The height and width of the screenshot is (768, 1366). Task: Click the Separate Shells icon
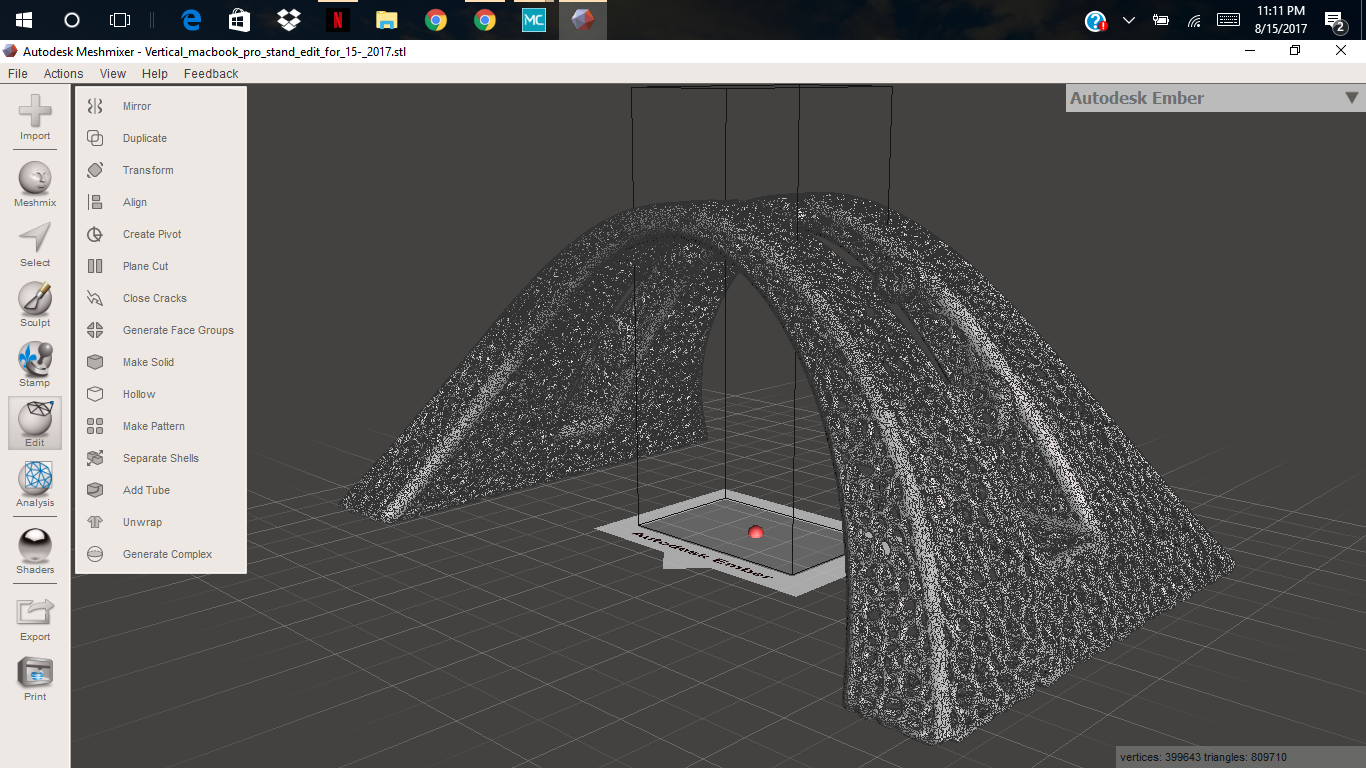pos(95,458)
